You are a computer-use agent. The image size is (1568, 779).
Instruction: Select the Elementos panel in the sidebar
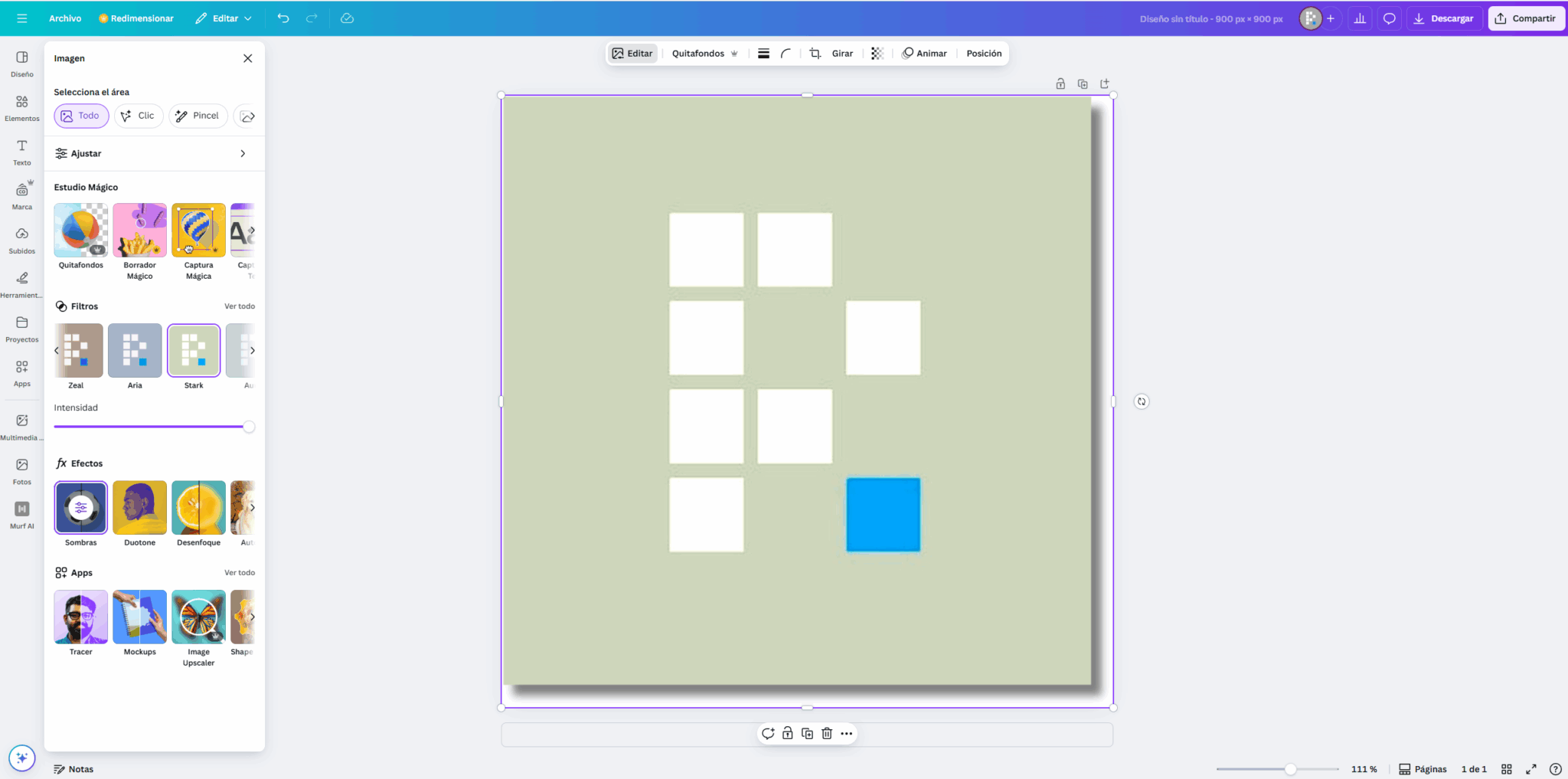pos(21,106)
